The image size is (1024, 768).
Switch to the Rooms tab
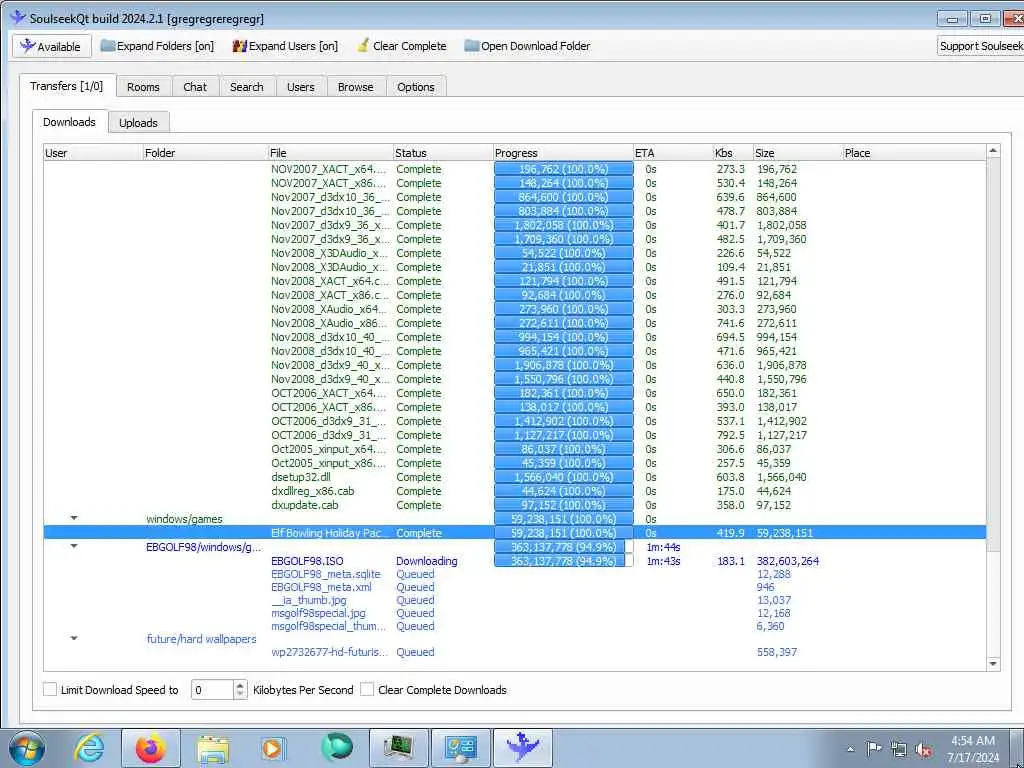click(144, 87)
